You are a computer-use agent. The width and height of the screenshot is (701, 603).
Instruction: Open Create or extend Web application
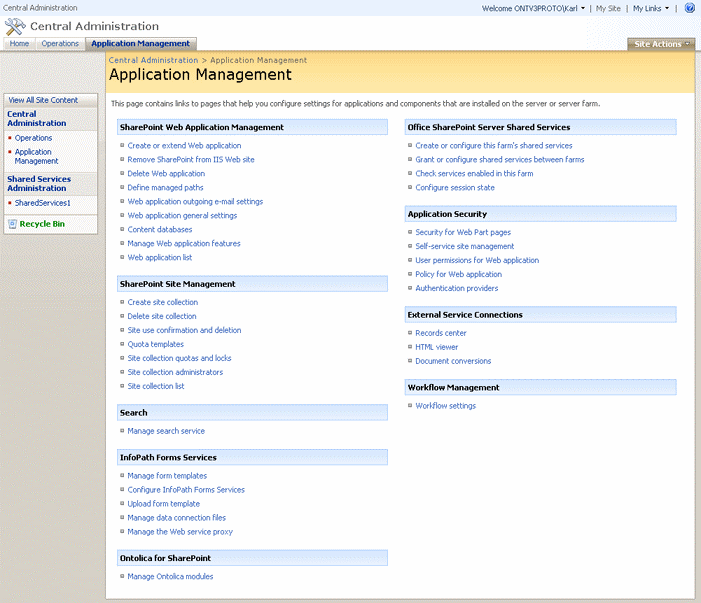pos(184,146)
